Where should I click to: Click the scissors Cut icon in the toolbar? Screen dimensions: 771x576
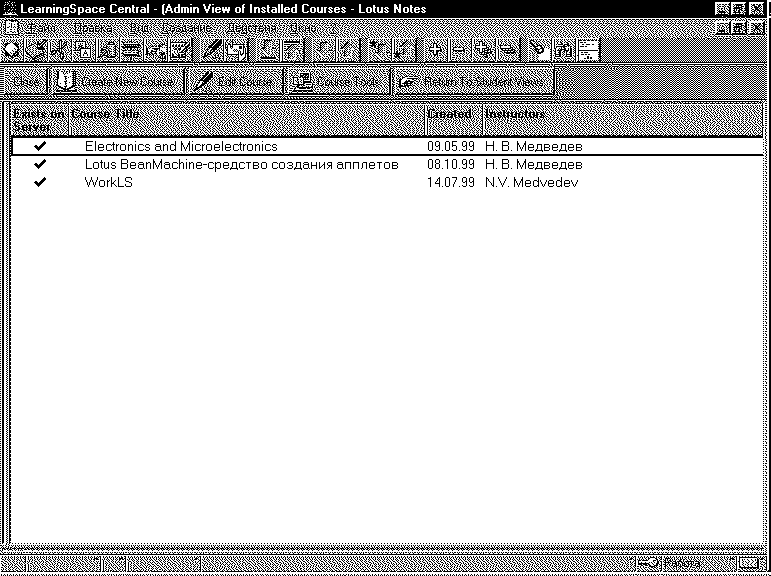coord(60,50)
